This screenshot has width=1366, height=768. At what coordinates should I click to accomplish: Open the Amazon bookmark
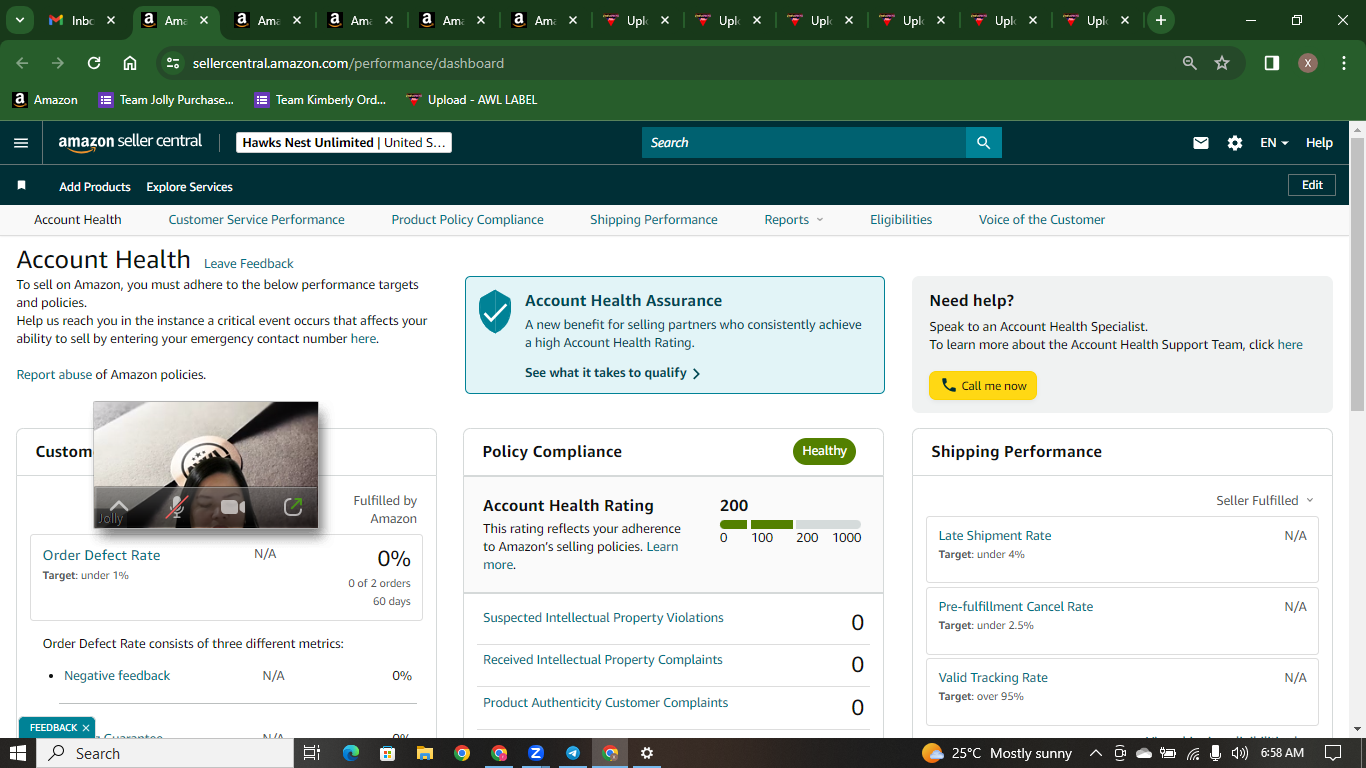tap(45, 100)
